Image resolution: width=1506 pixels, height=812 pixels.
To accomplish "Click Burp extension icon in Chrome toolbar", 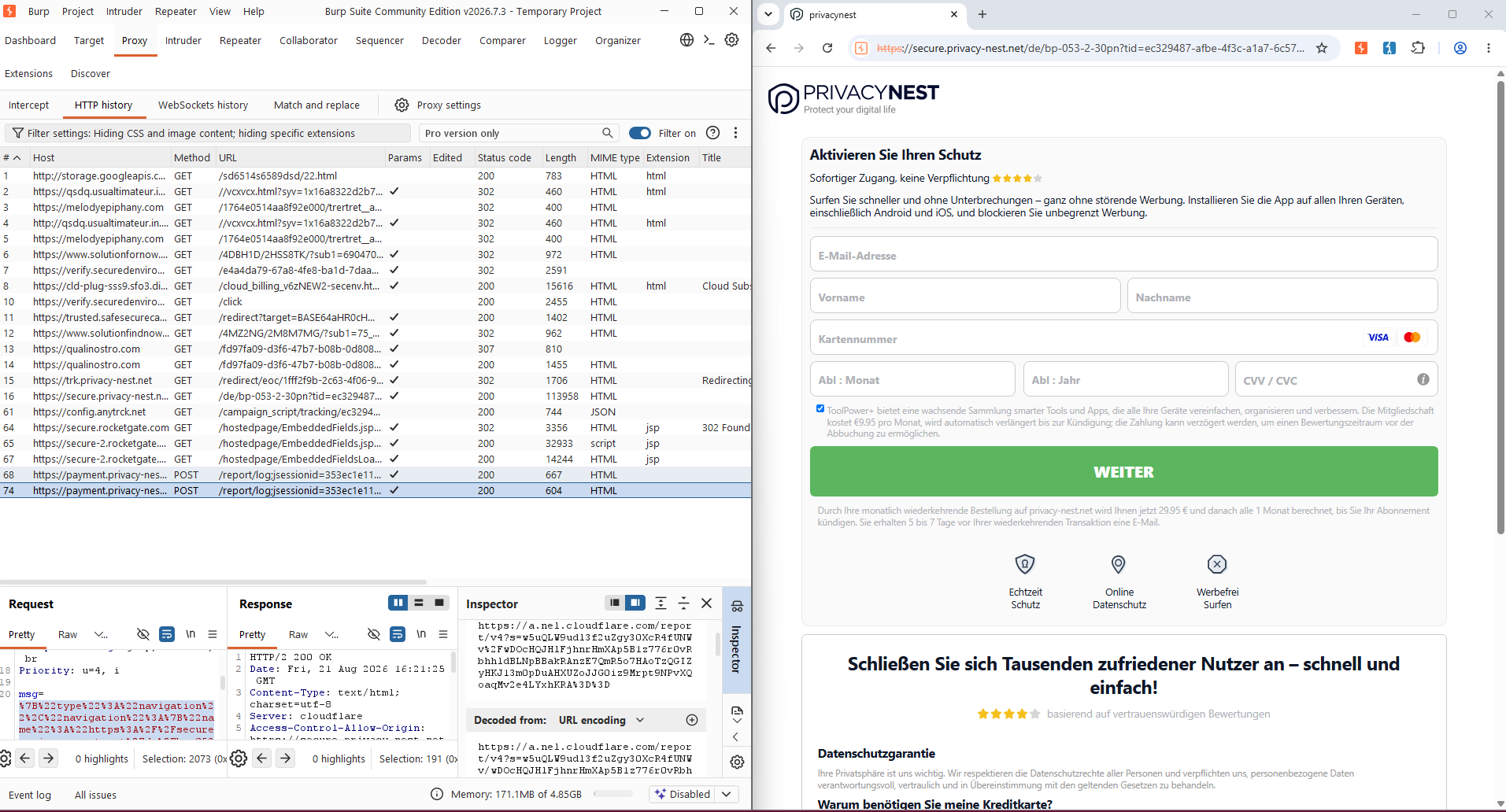I will tap(1361, 48).
